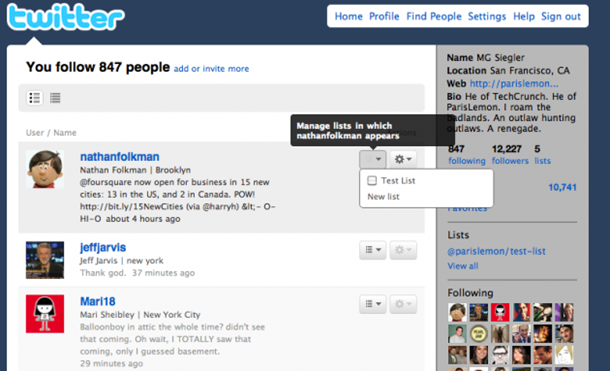This screenshot has width=610, height=371.
Task: Collapse nathanfolkman's lists dropdown button
Action: coord(373,159)
